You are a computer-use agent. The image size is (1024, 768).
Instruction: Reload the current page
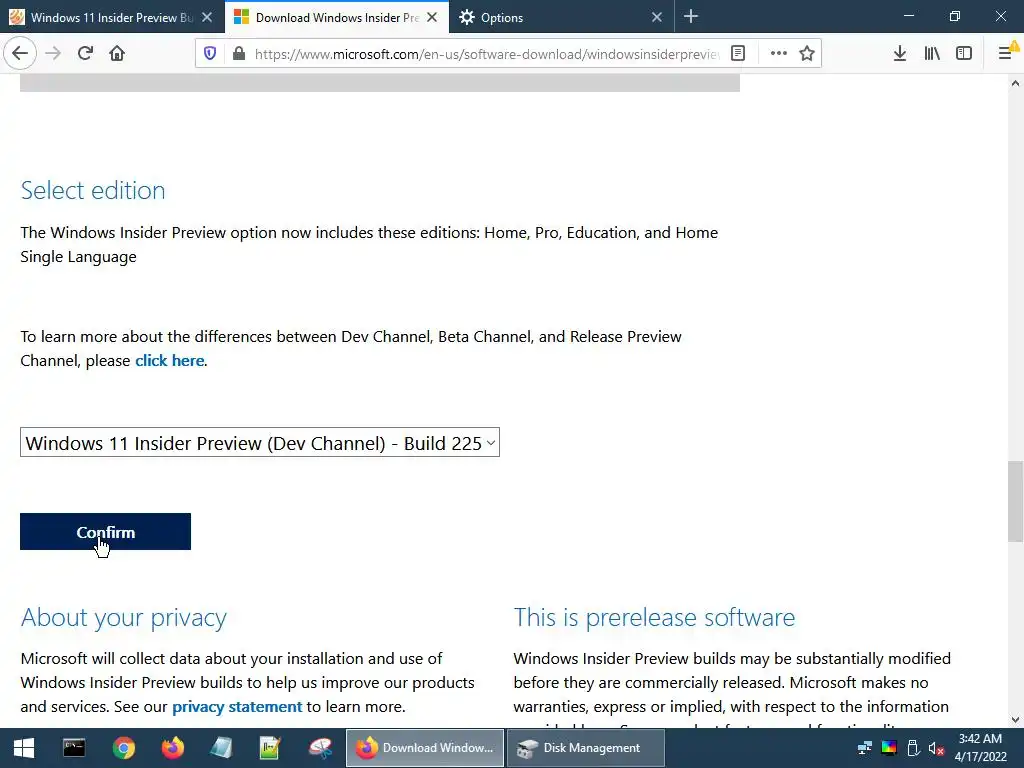85,54
